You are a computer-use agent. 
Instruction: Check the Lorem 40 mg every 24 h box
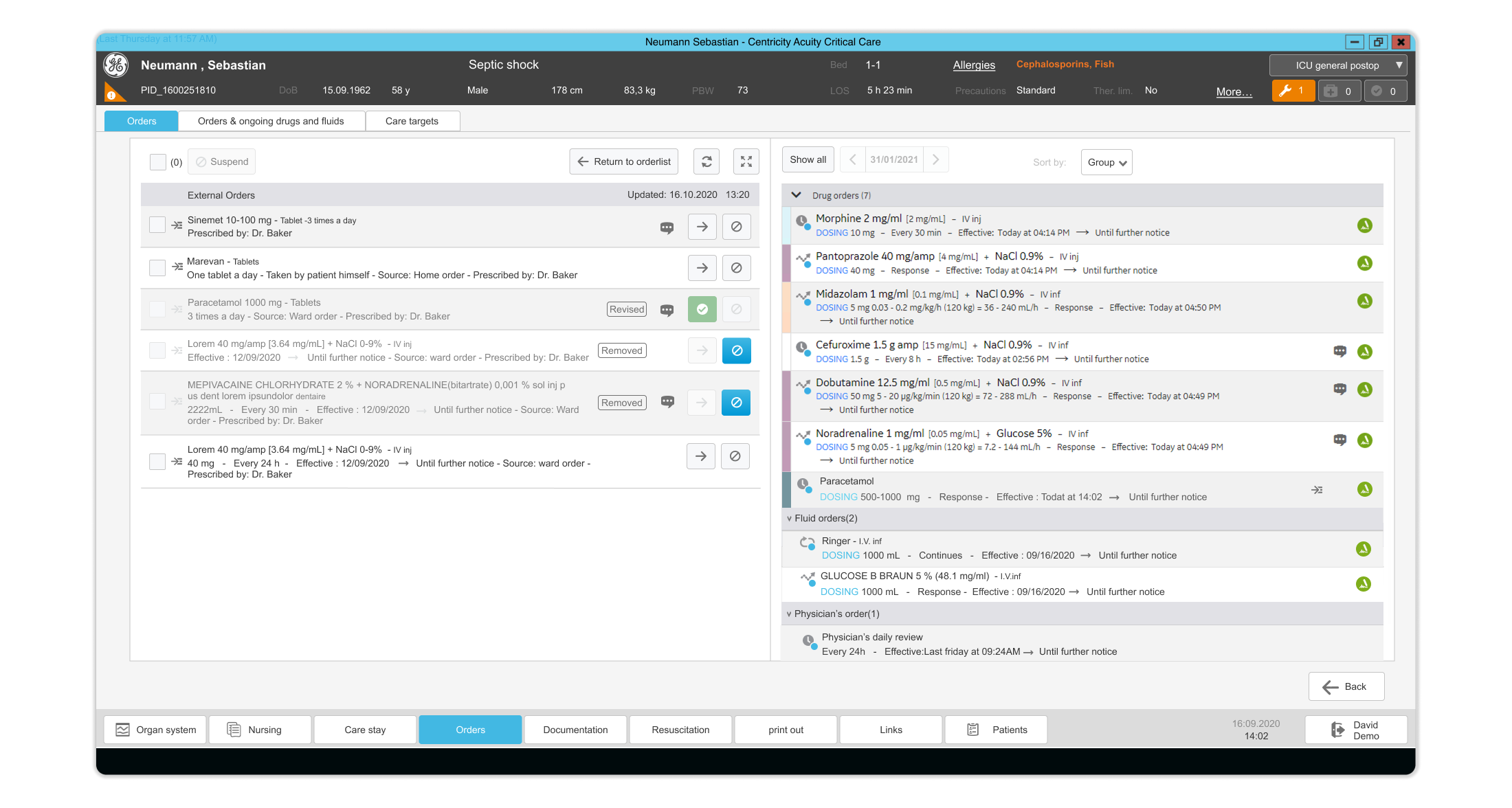(157, 462)
